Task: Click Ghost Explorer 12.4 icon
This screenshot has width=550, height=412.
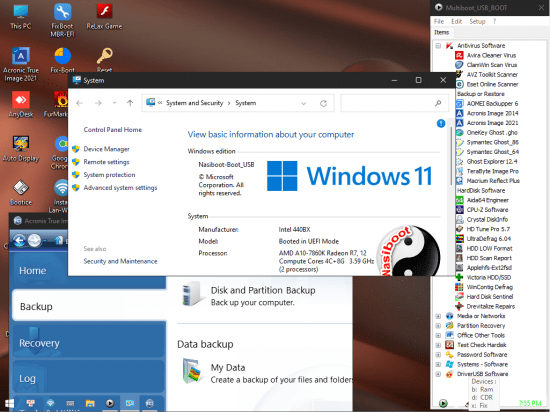Action: pyautogui.click(x=459, y=162)
